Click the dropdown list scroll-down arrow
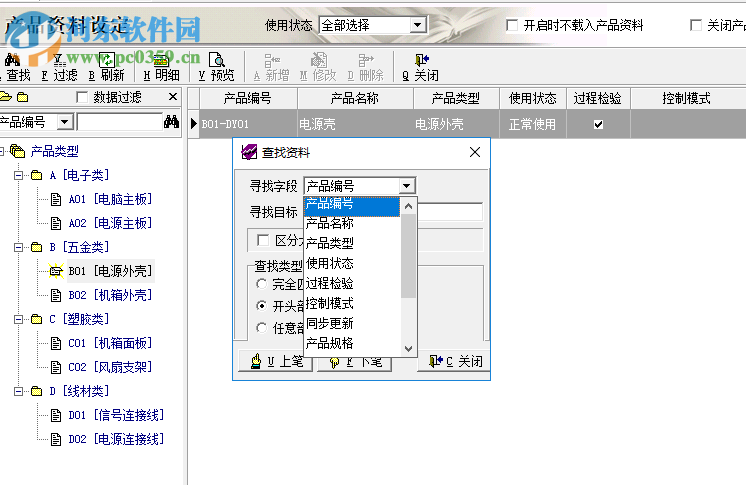 [x=408, y=348]
